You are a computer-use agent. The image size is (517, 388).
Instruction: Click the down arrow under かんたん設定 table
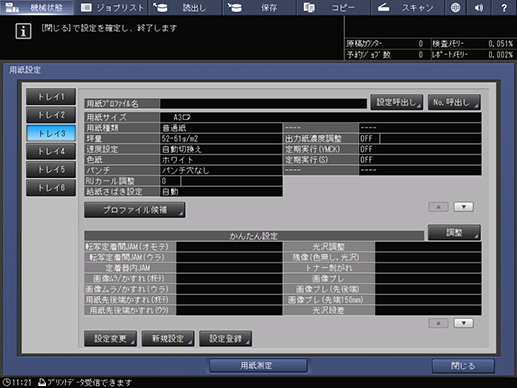[464, 323]
